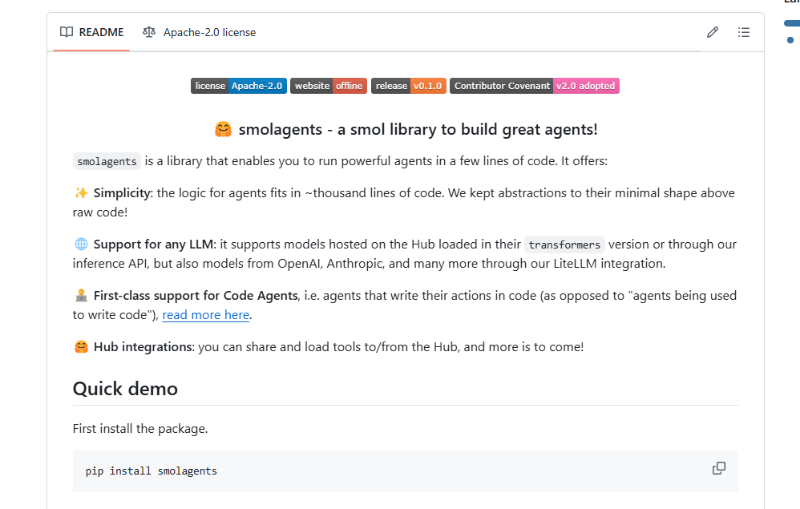Click the README book icon

click(66, 32)
